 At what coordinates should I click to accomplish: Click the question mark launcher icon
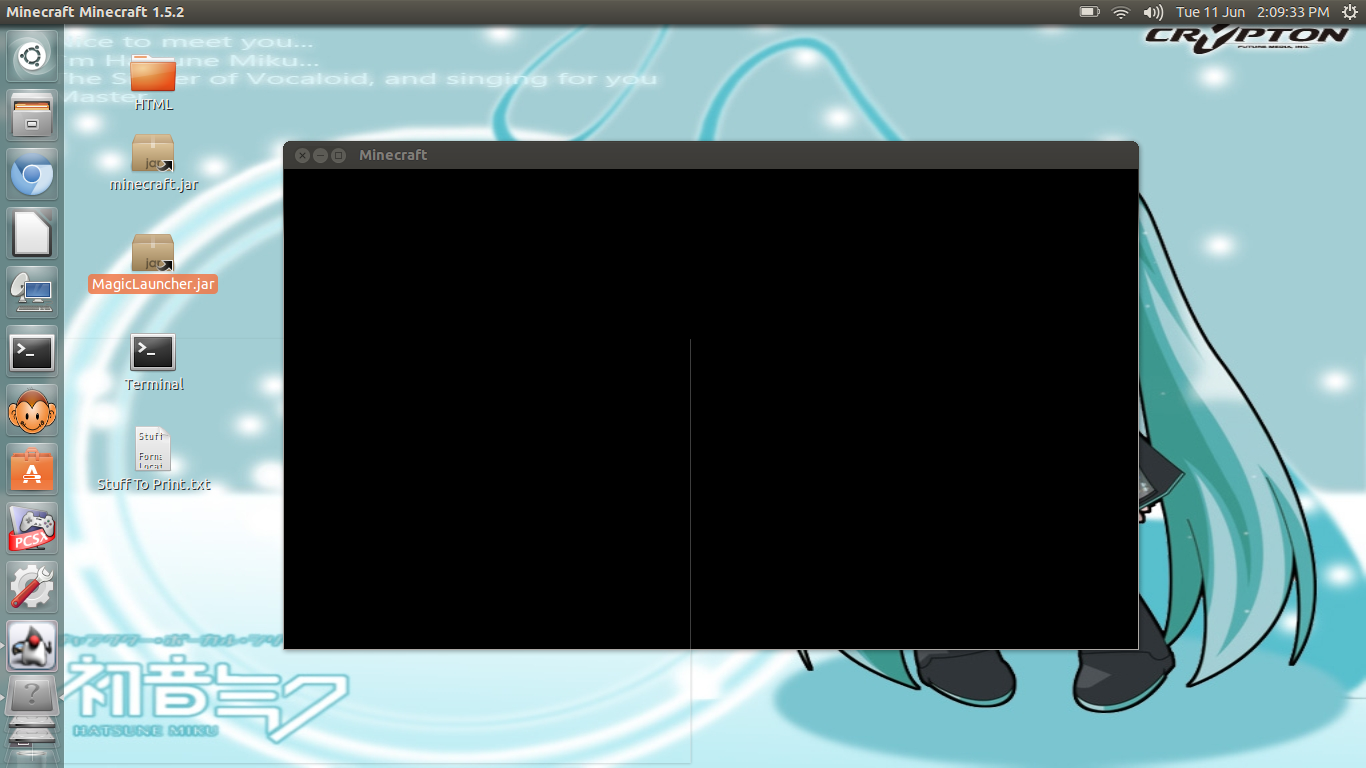(32, 693)
